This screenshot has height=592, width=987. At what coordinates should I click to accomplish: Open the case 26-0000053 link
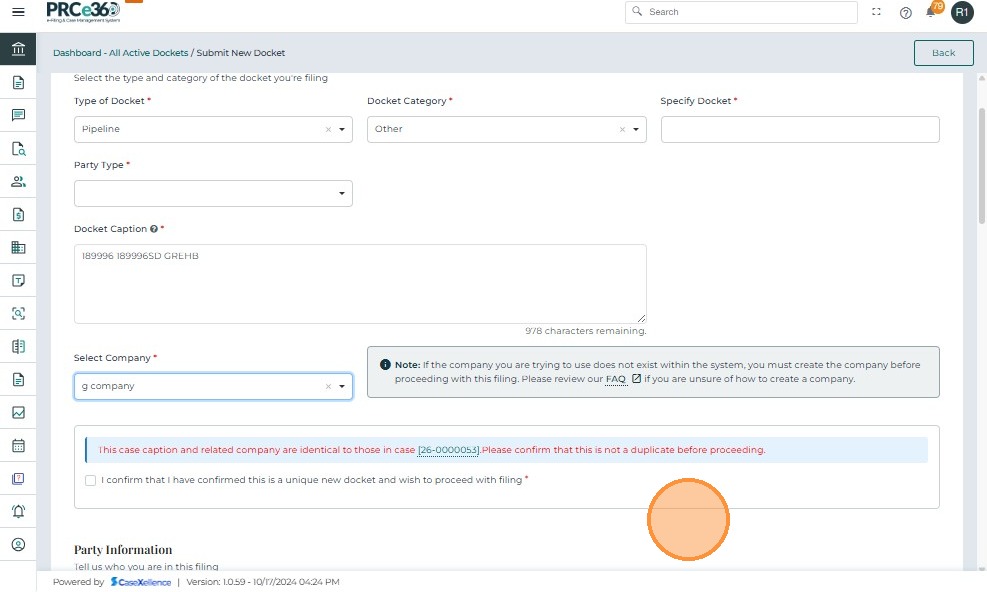[448, 450]
